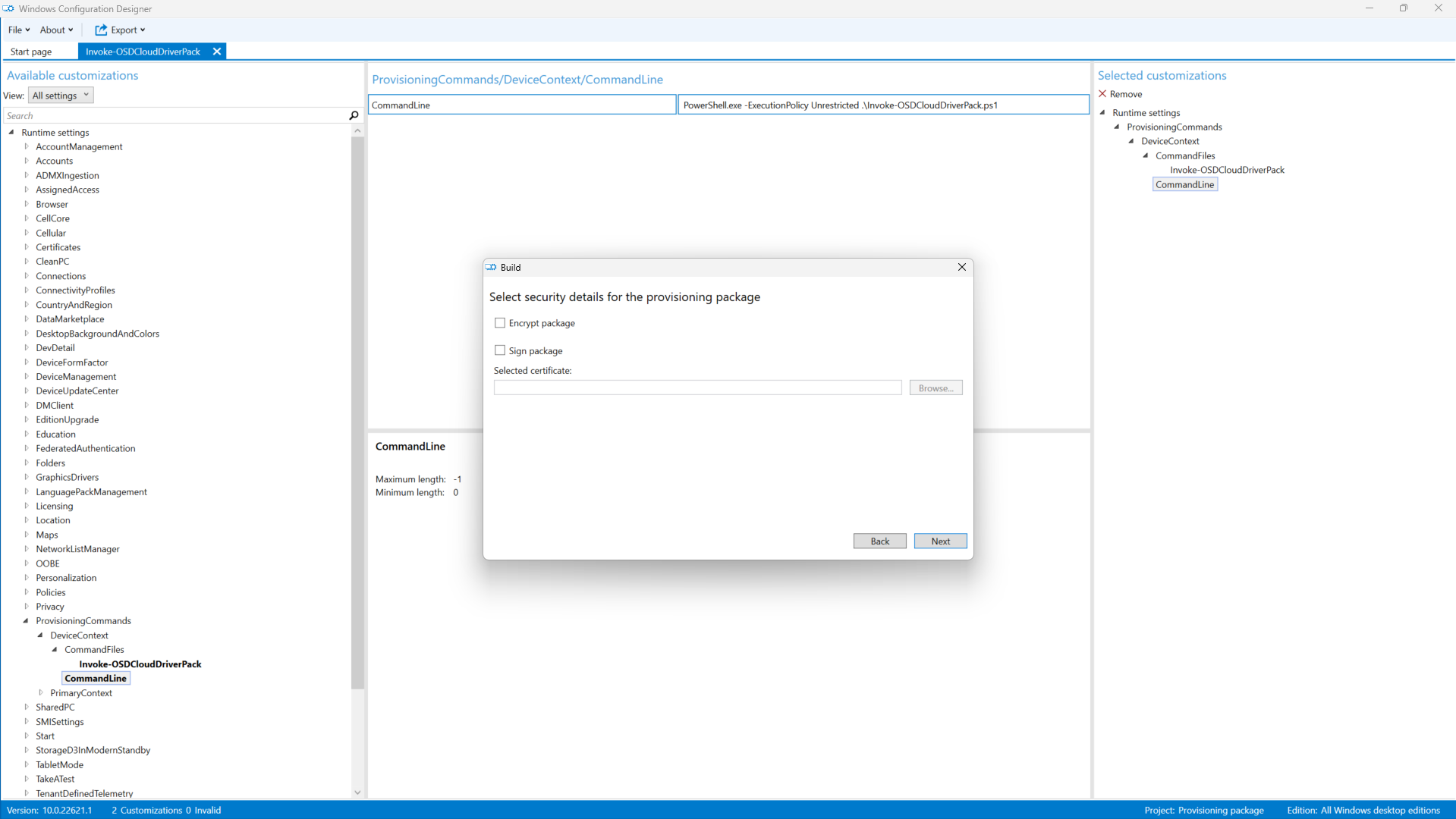
Task: Click the red Remove X icon
Action: click(x=1102, y=94)
